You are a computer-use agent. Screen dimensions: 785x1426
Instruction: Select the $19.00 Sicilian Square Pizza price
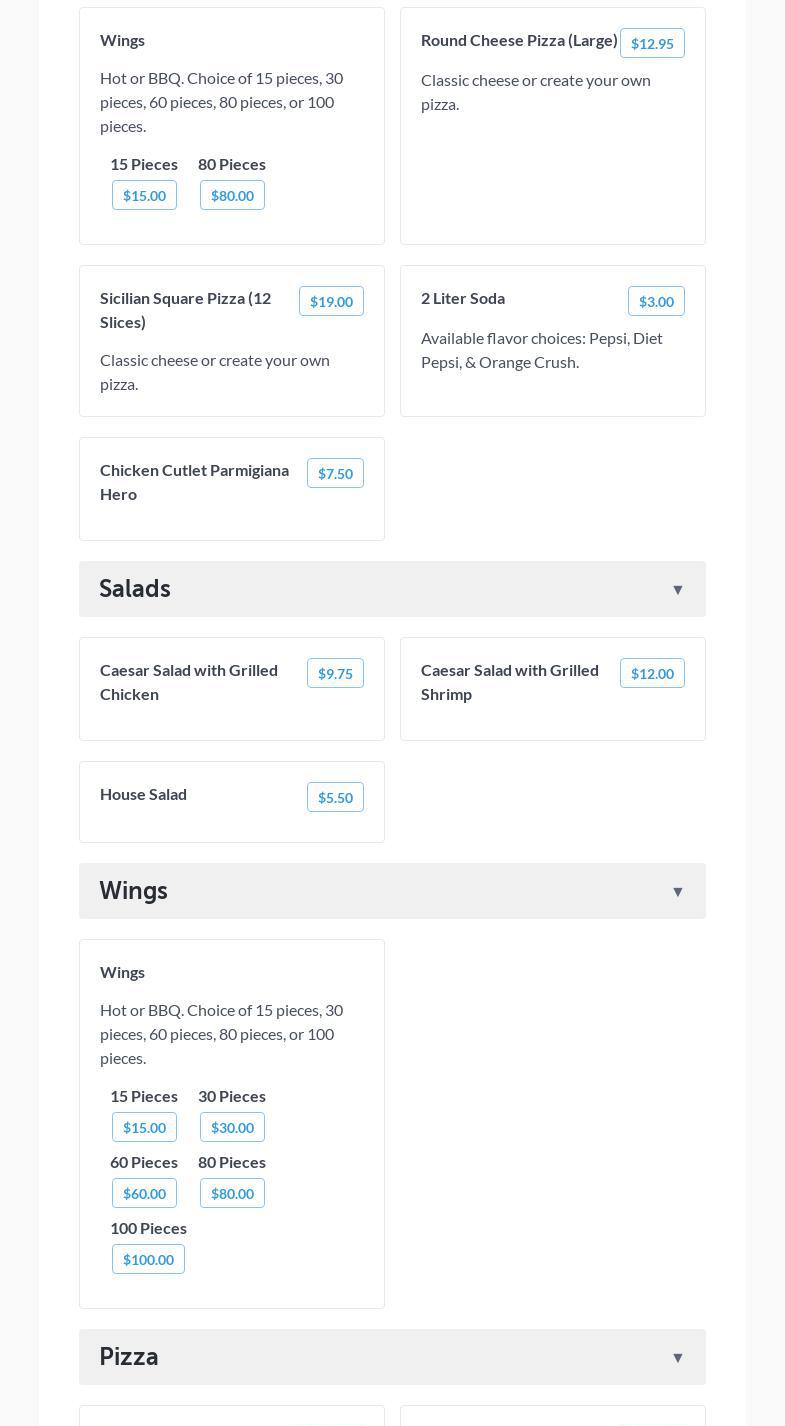pos(331,301)
